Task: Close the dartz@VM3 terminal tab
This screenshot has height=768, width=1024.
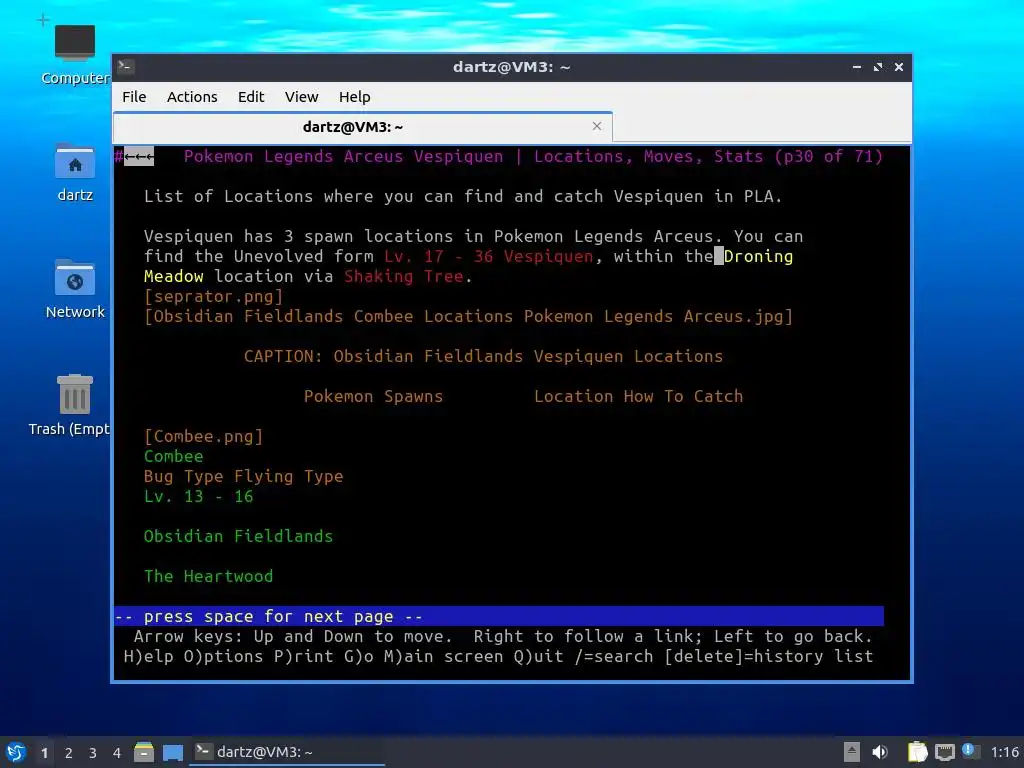Action: (x=597, y=126)
